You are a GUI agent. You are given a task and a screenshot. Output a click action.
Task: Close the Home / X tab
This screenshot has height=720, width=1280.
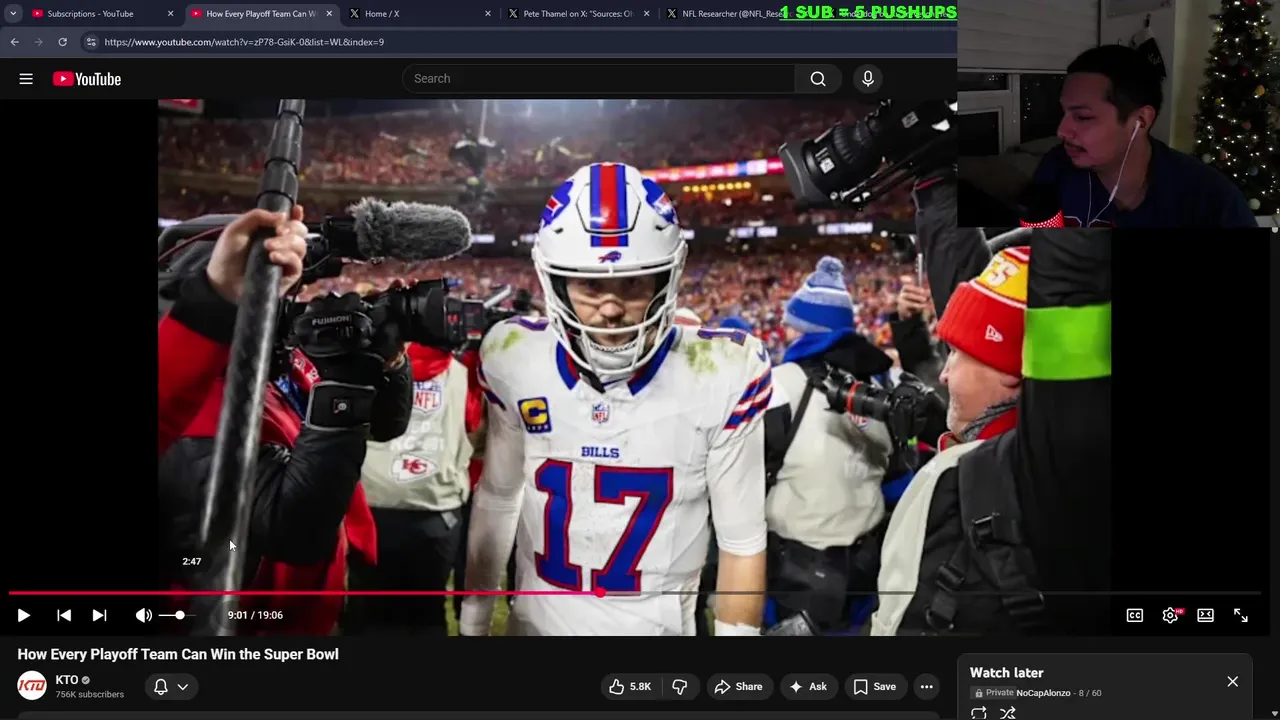488,14
